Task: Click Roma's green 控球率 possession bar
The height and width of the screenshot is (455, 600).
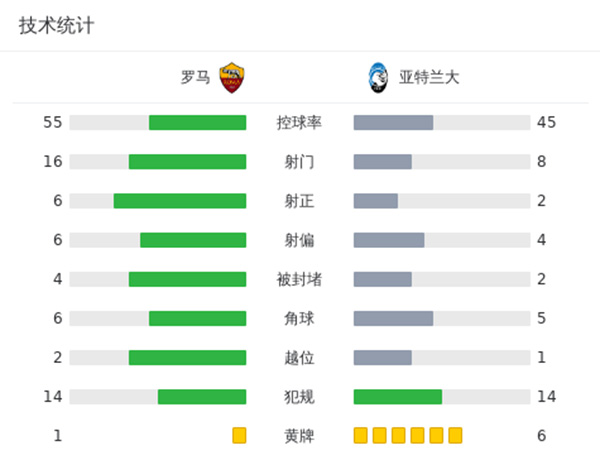Action: click(197, 122)
